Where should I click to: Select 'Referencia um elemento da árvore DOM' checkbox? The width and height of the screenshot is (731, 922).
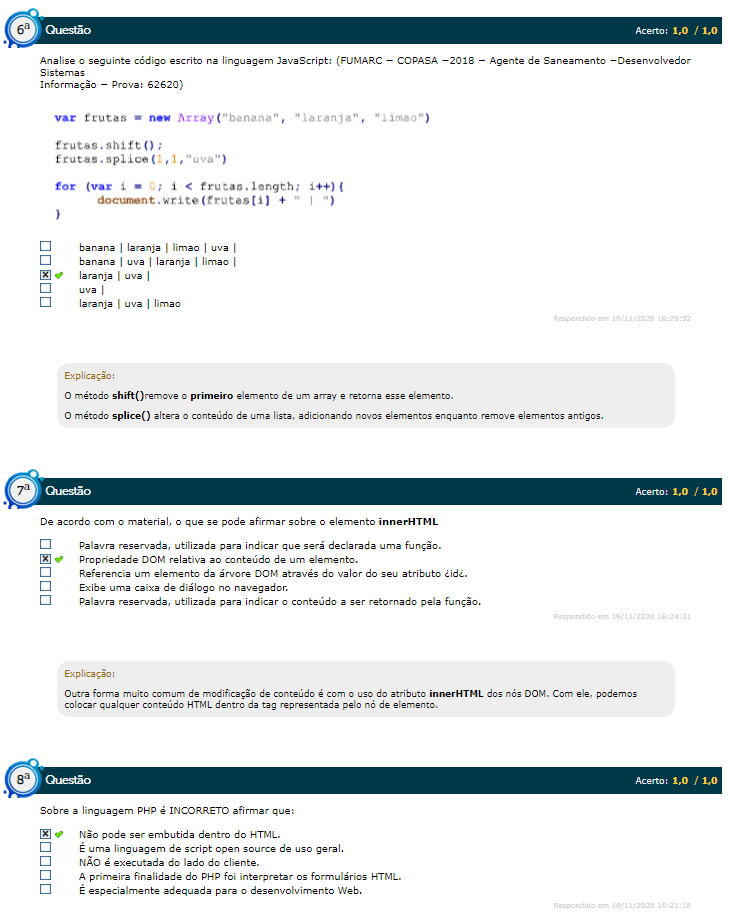pos(45,573)
